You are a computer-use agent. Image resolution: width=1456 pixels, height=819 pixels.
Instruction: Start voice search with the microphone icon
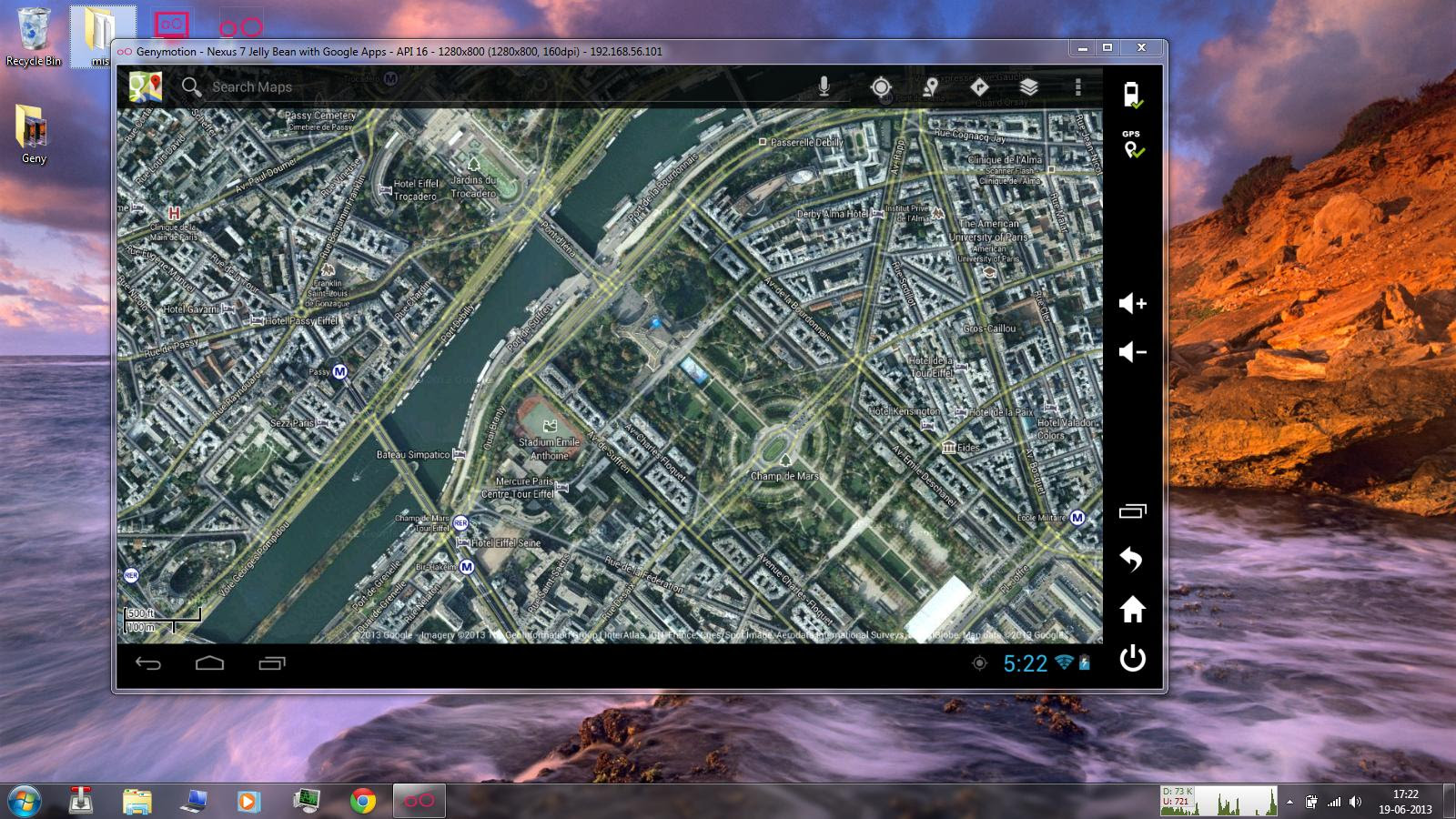824,86
